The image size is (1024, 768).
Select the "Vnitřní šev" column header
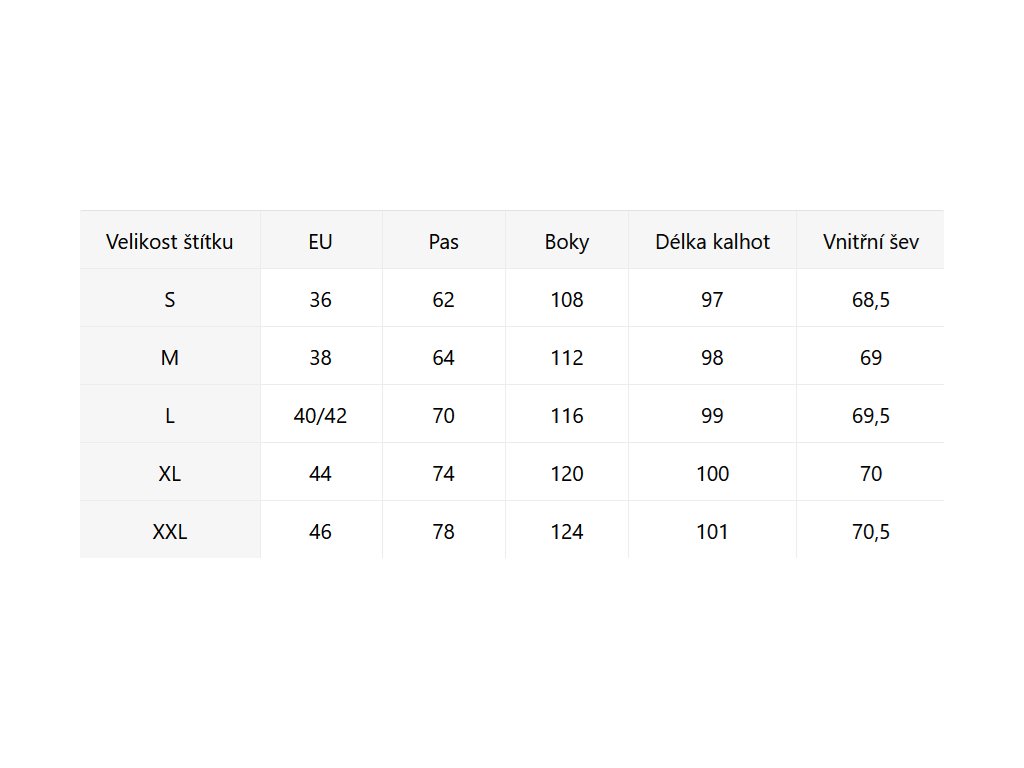870,242
